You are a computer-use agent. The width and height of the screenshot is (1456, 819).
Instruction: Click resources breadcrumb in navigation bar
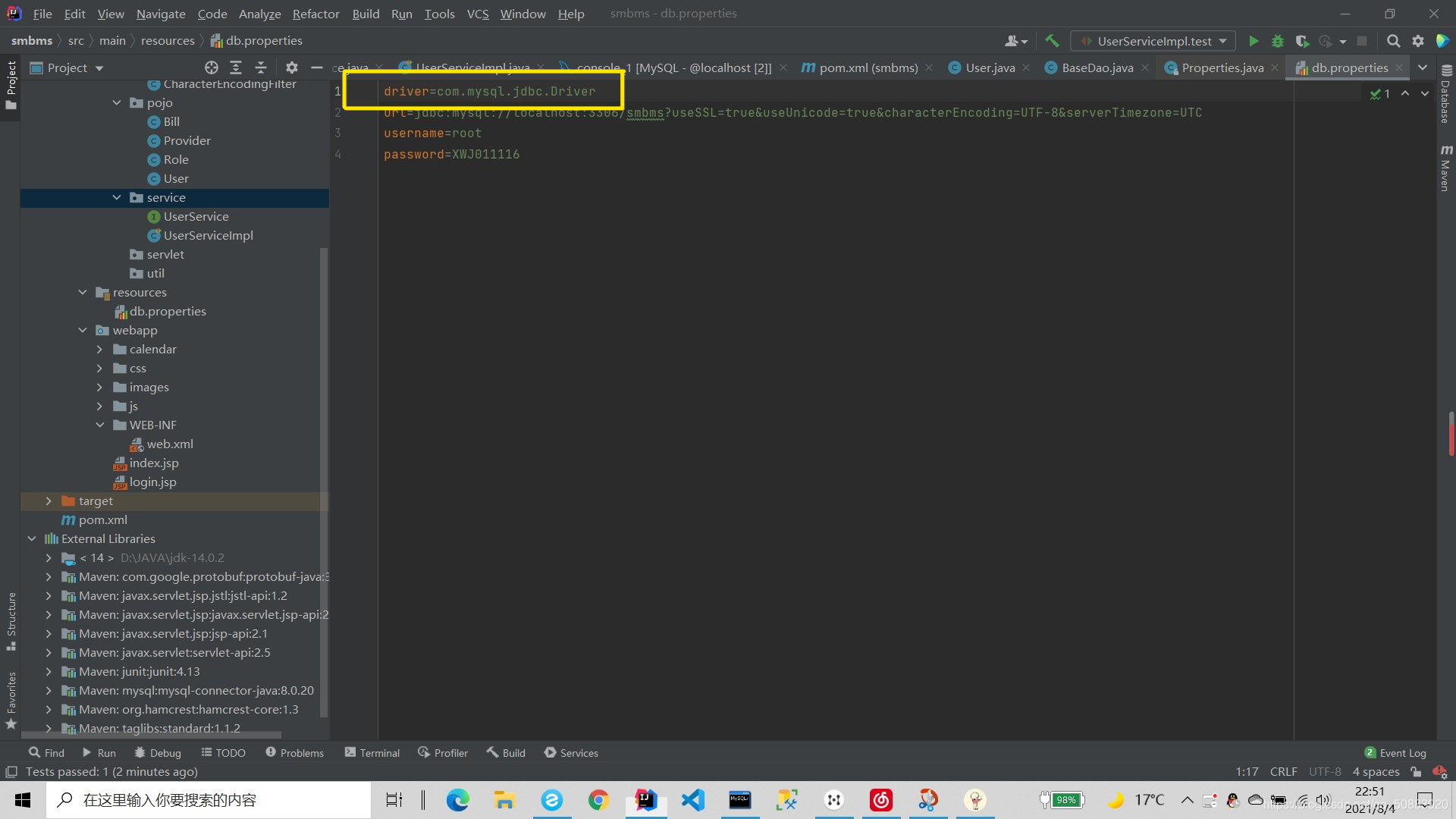click(x=168, y=41)
